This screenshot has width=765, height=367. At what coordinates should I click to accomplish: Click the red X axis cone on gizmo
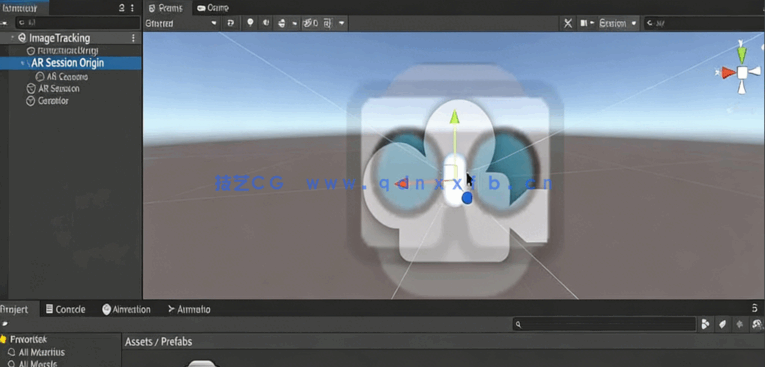click(x=728, y=73)
